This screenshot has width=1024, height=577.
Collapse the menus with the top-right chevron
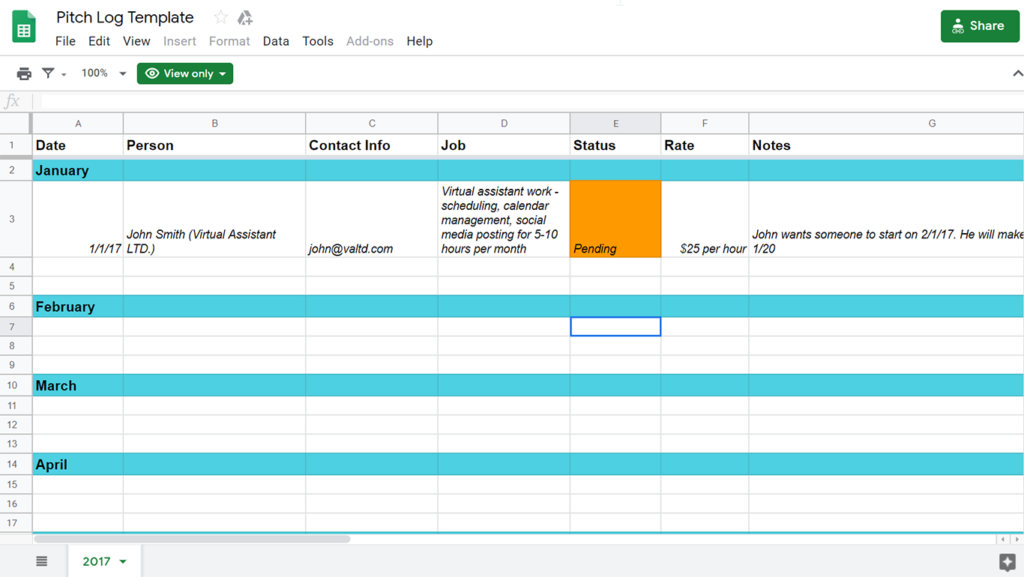pyautogui.click(x=1017, y=74)
